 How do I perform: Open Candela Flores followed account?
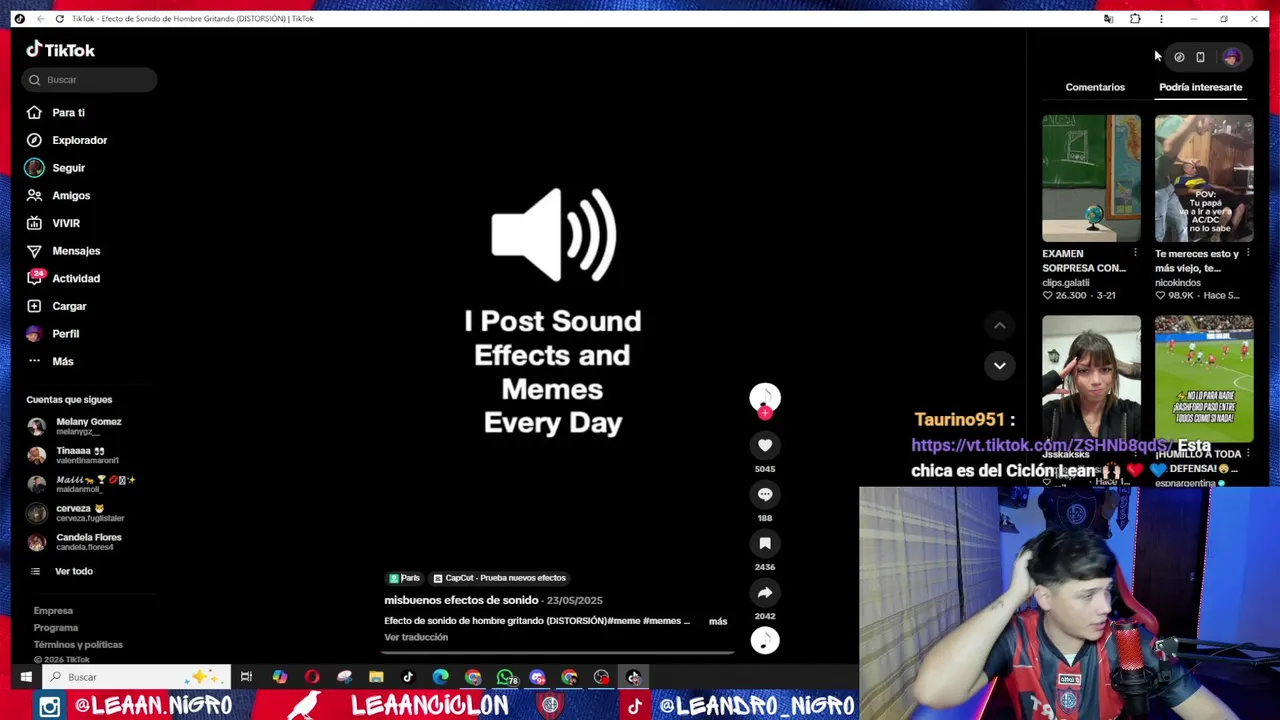[88, 542]
